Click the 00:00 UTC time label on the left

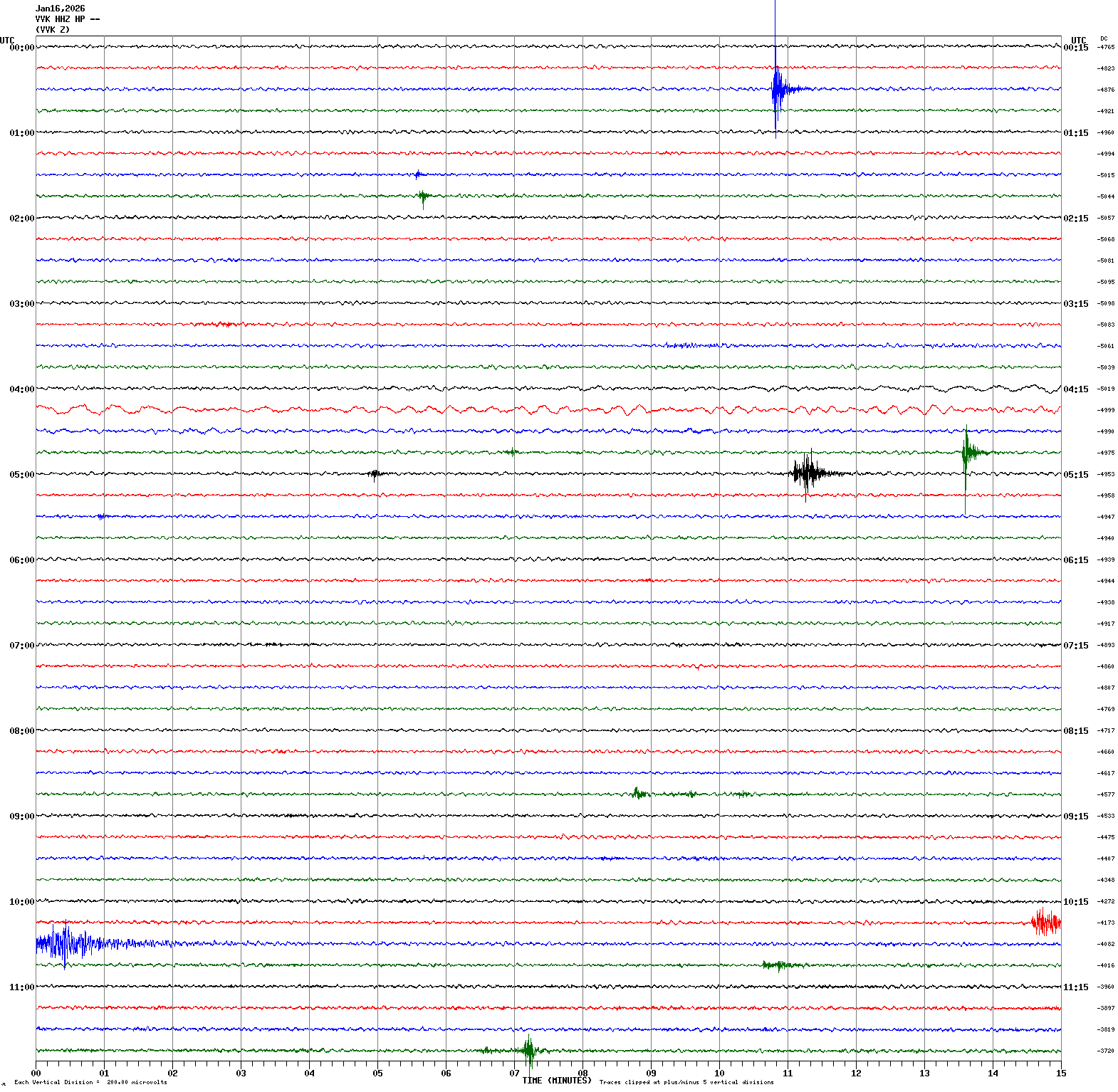click(21, 47)
